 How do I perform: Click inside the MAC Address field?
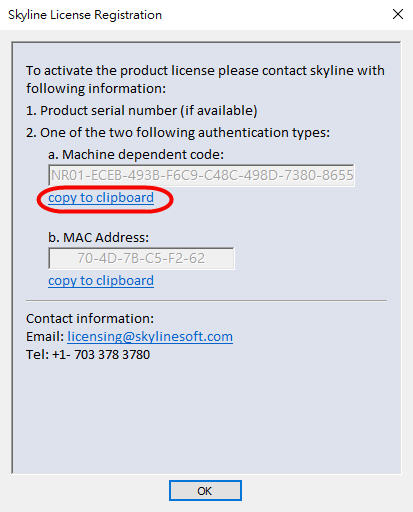[x=141, y=258]
